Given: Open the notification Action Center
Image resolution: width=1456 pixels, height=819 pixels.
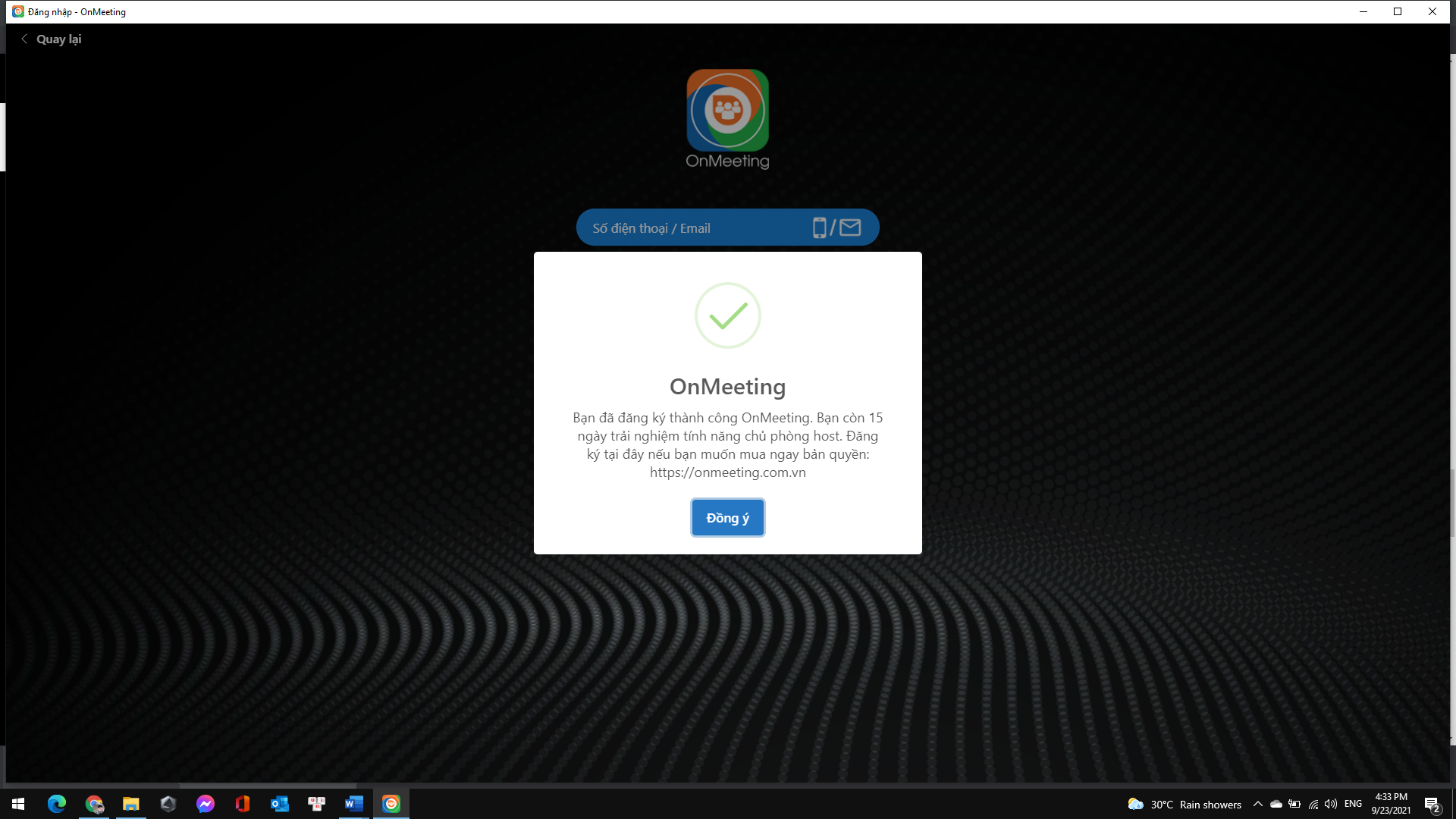Looking at the screenshot, I should [1432, 804].
